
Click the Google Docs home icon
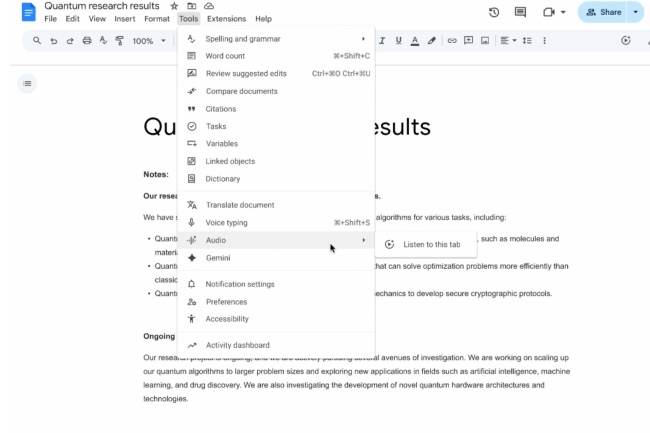[x=28, y=12]
